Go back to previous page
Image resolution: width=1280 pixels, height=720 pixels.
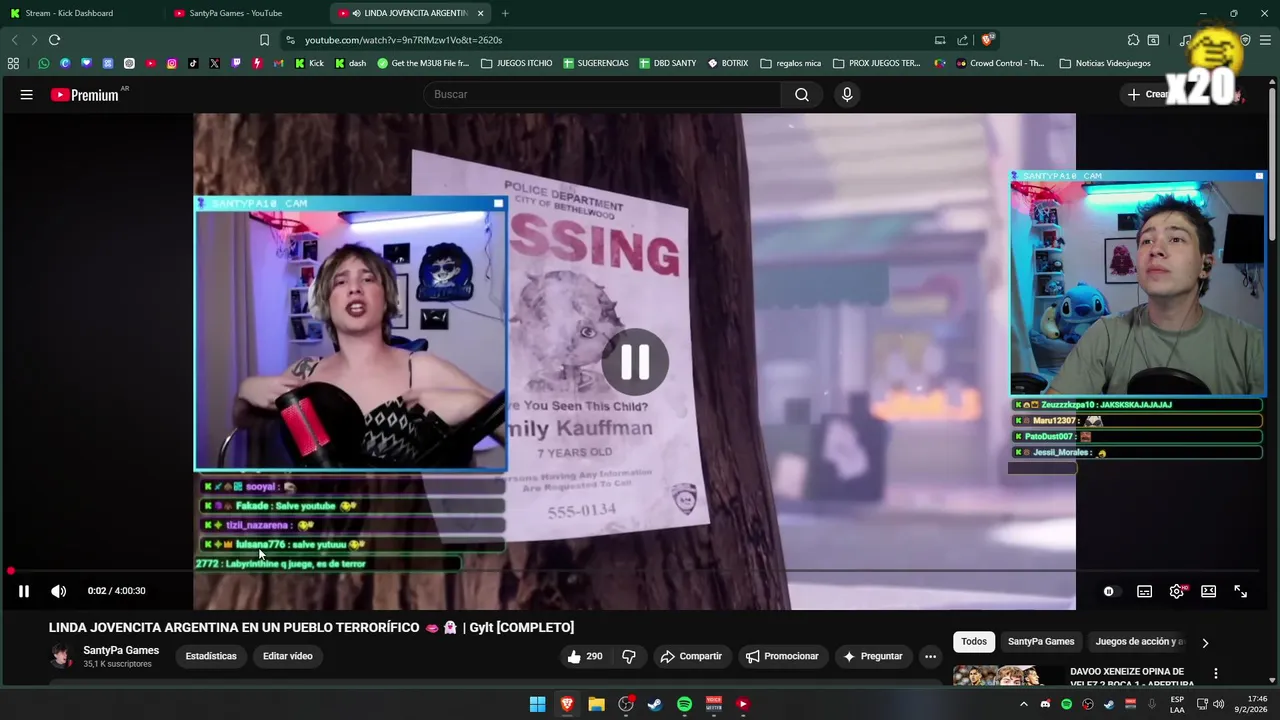click(x=14, y=40)
